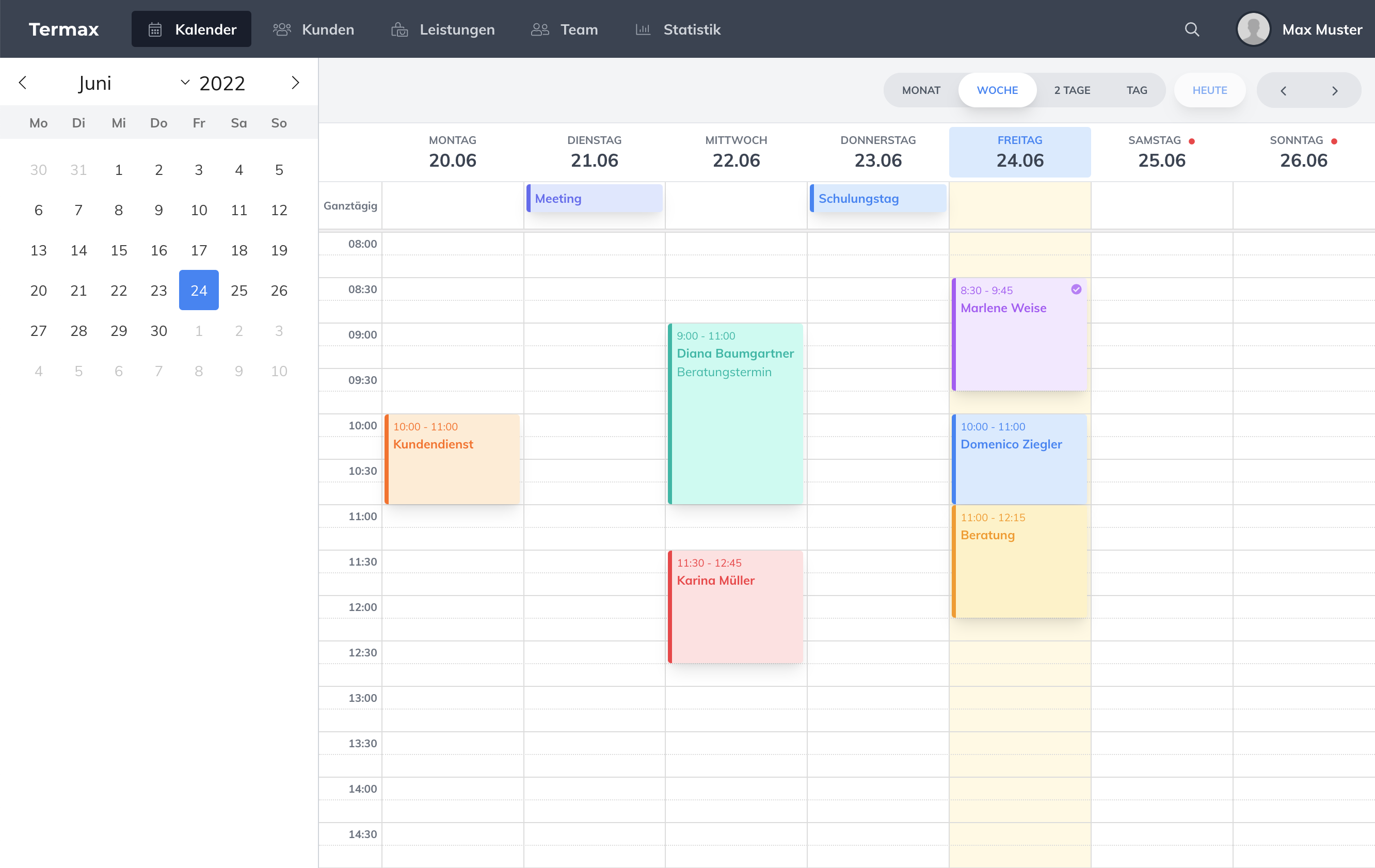Select greyed day 31 in mini calendar
The width and height of the screenshot is (1375, 868).
79,170
